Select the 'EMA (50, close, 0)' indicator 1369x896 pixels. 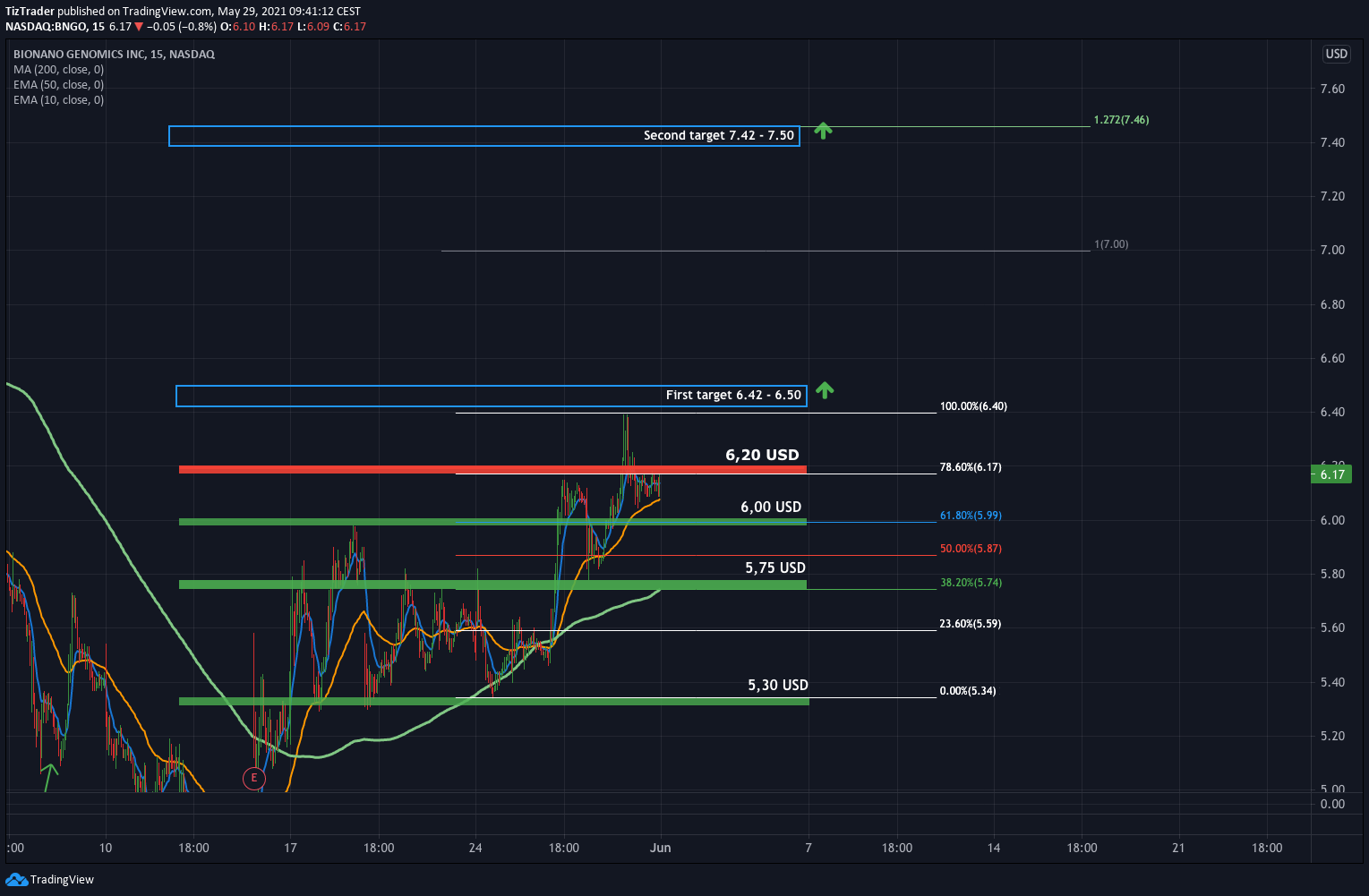pos(58,84)
